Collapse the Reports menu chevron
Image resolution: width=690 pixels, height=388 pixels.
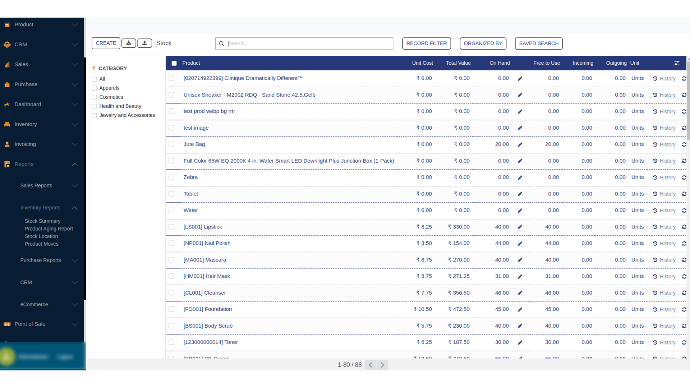coord(75,165)
